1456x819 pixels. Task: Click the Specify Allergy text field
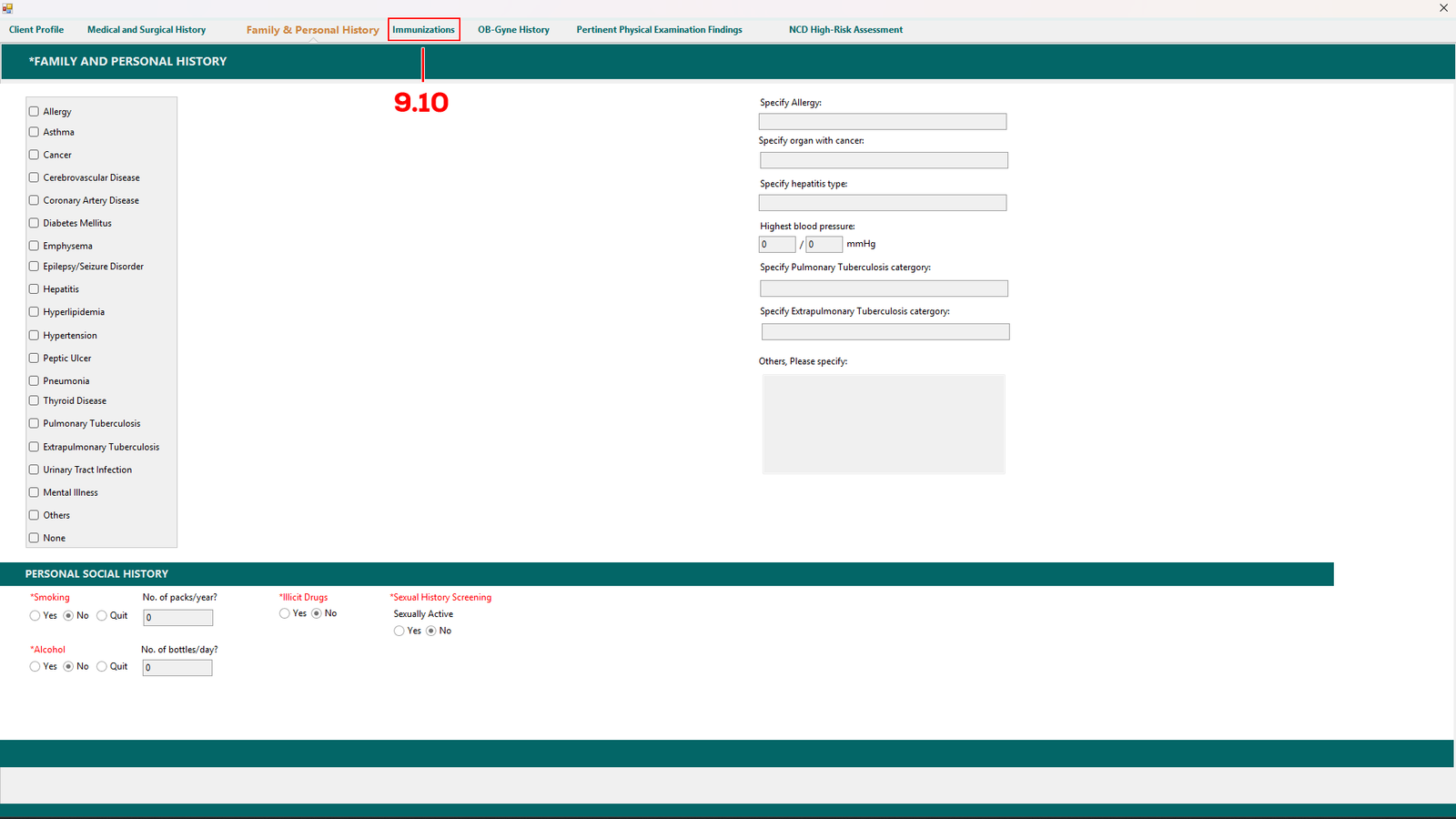tap(882, 122)
